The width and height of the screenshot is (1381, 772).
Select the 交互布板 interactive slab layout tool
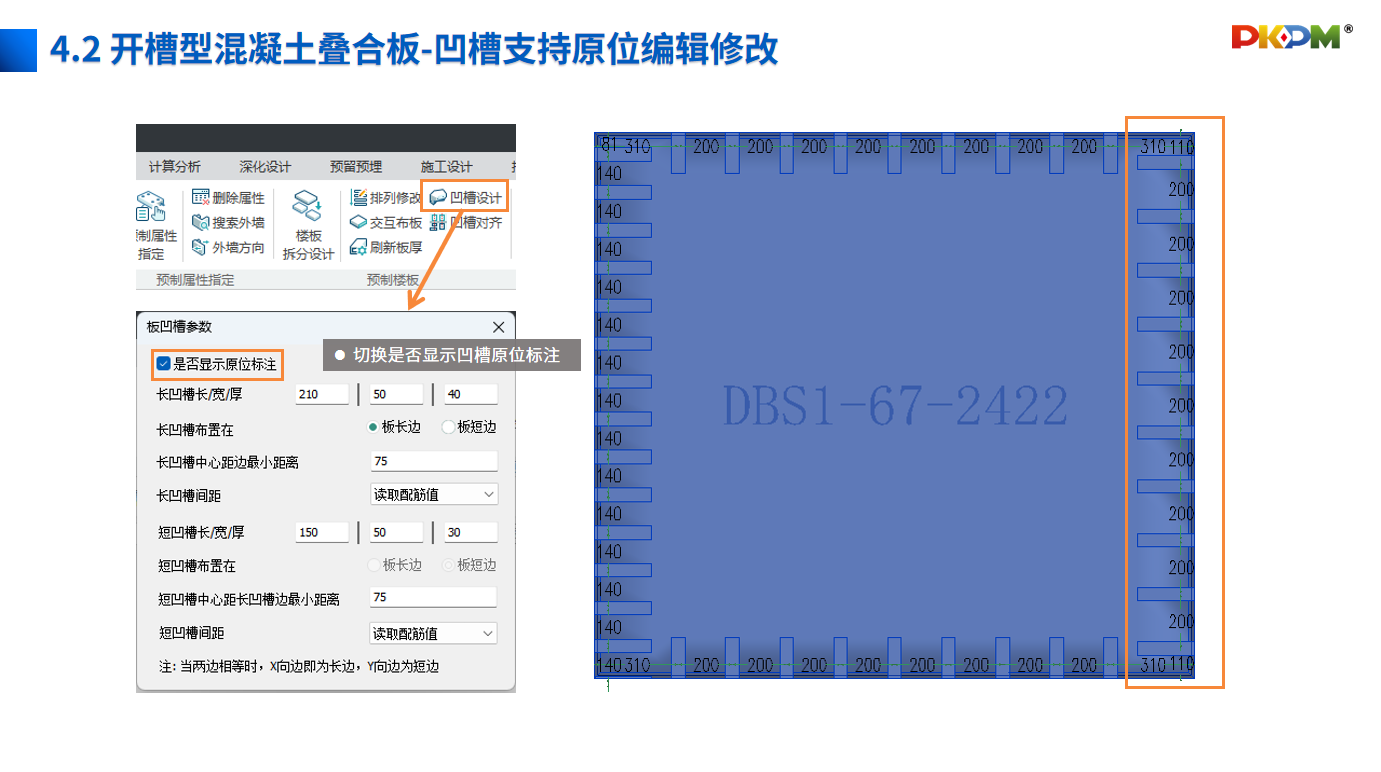coord(387,222)
